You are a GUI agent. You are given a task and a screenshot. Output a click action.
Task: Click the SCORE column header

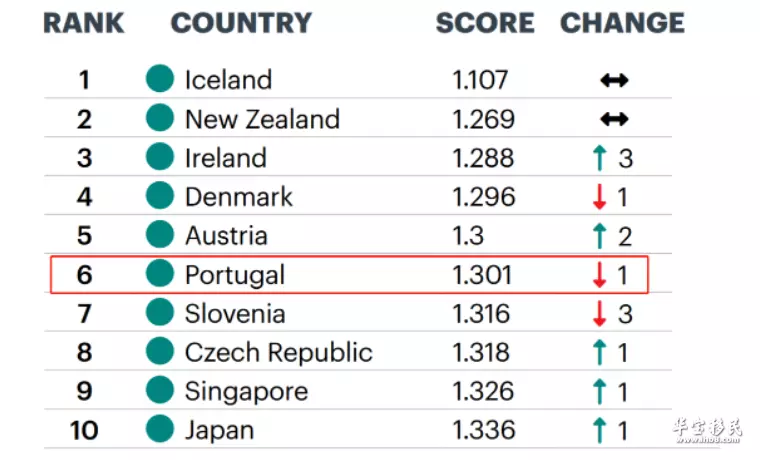(x=485, y=23)
